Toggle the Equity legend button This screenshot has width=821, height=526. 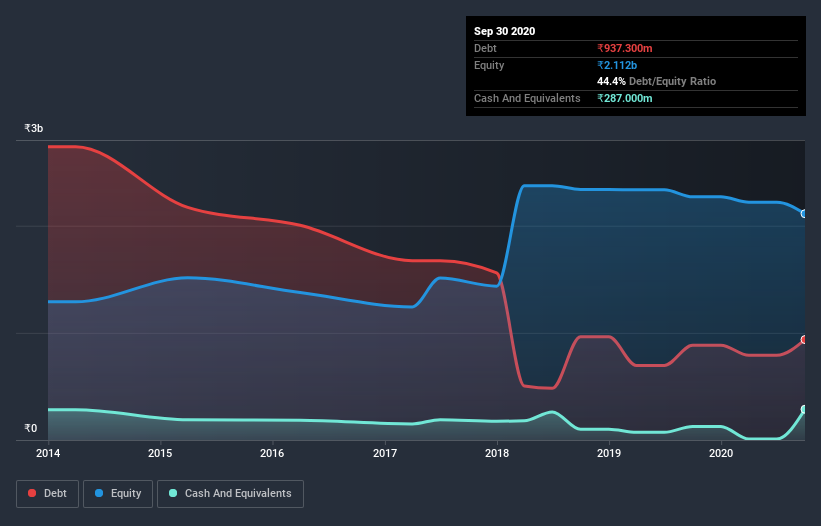(118, 494)
